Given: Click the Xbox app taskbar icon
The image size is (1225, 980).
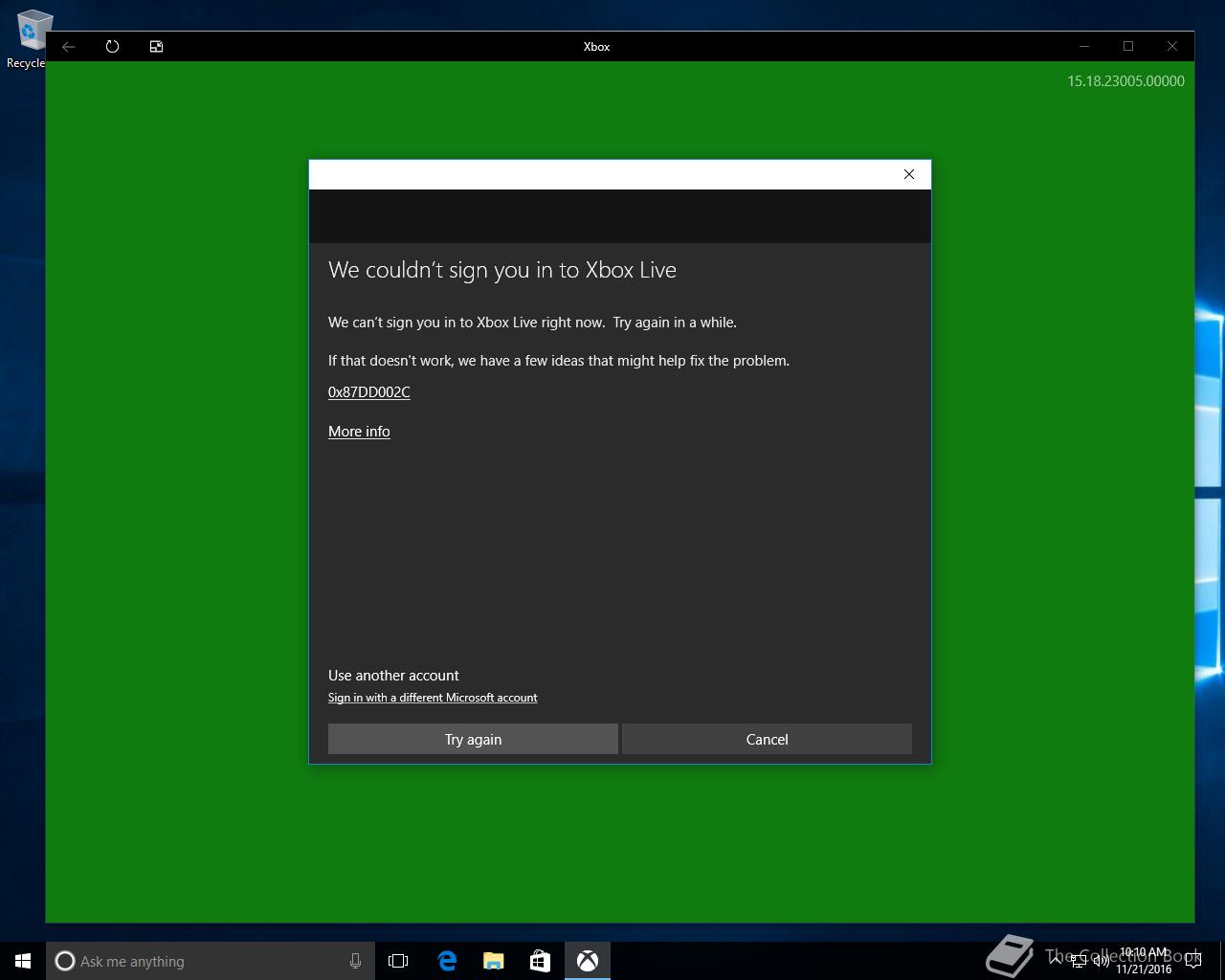Looking at the screenshot, I should [x=587, y=961].
